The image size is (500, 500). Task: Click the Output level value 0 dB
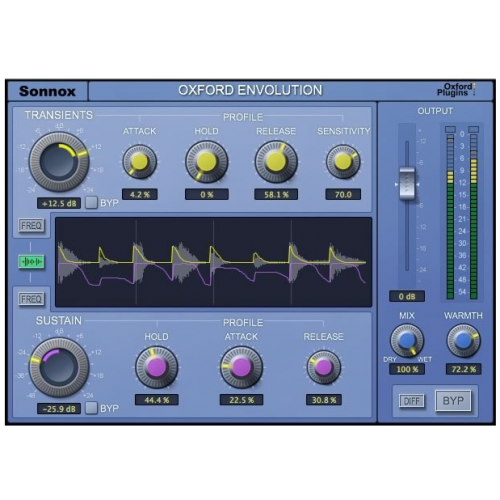pos(407,296)
